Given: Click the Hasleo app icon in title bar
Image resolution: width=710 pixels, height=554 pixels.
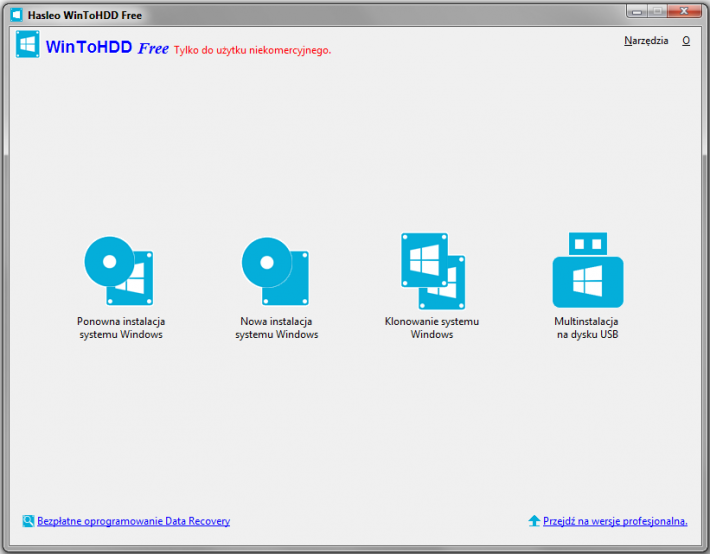Looking at the screenshot, I should pyautogui.click(x=17, y=15).
